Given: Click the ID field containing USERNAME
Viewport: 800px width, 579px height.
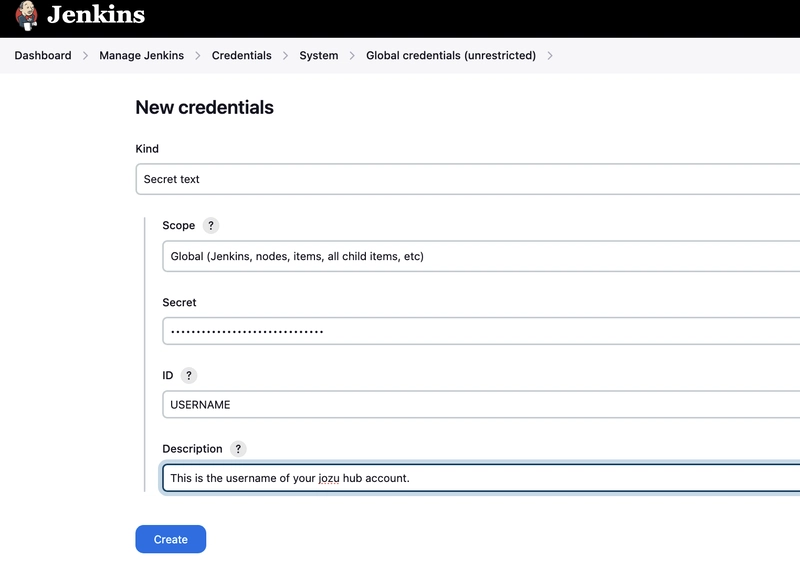Looking at the screenshot, I should pos(480,404).
